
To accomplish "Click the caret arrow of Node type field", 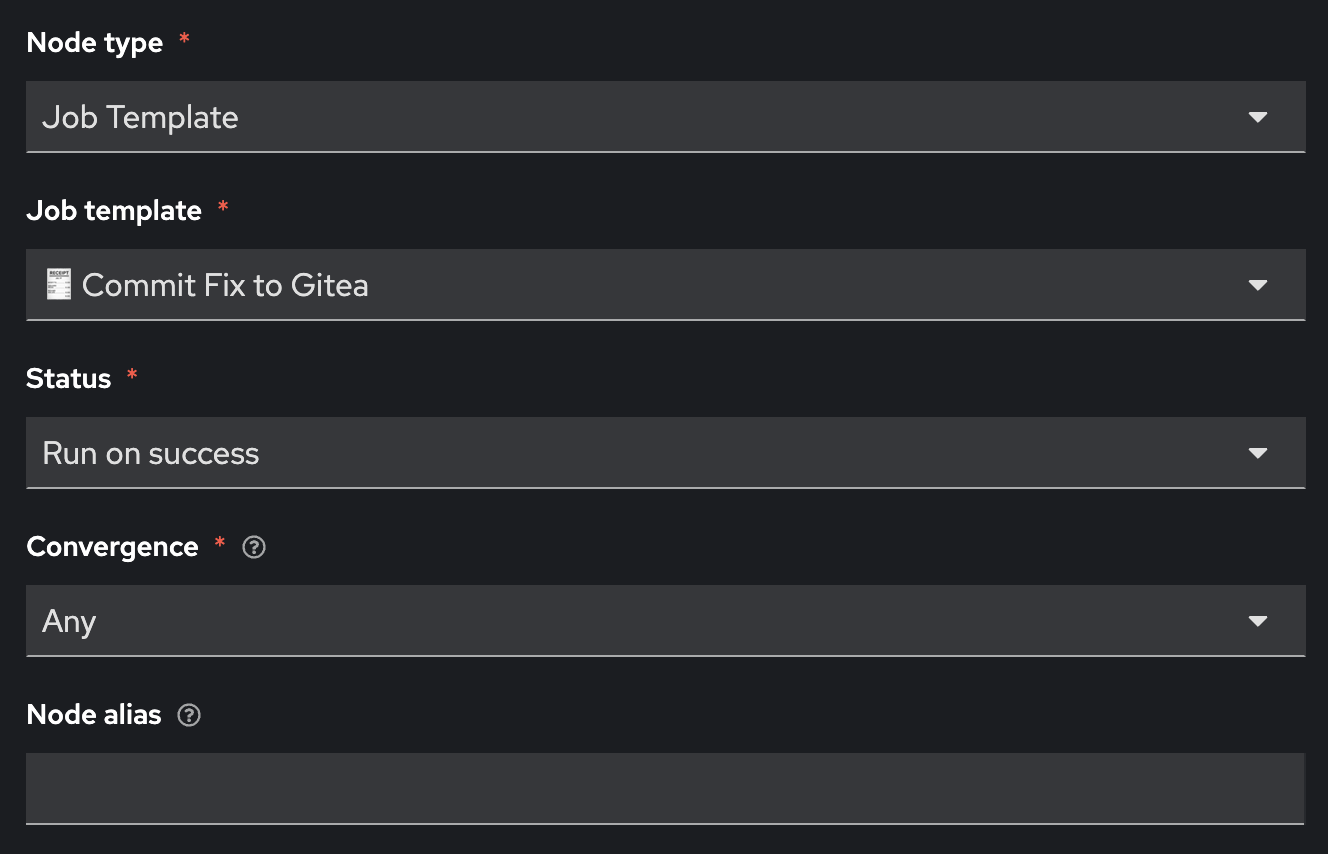I will [1258, 117].
